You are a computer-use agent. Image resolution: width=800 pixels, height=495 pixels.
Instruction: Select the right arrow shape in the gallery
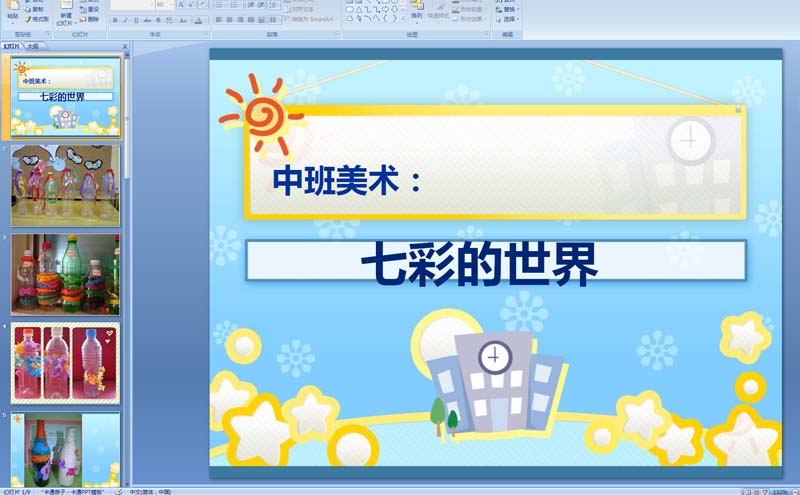(385, 9)
